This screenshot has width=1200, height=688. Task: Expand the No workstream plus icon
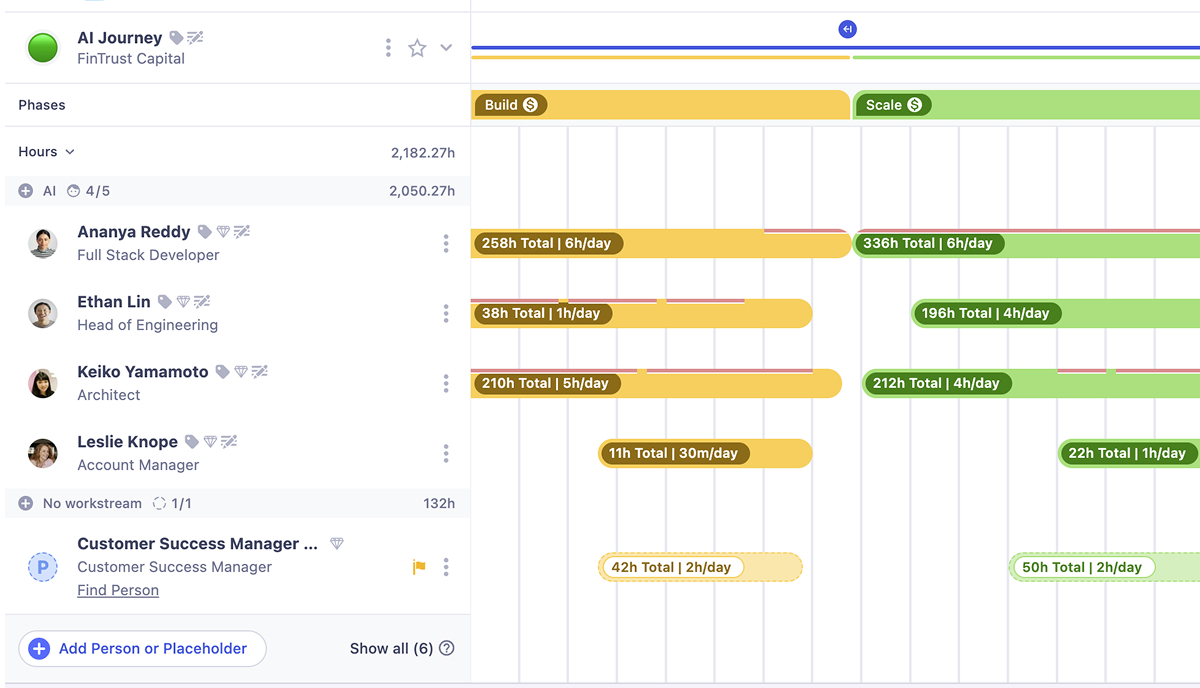26,503
